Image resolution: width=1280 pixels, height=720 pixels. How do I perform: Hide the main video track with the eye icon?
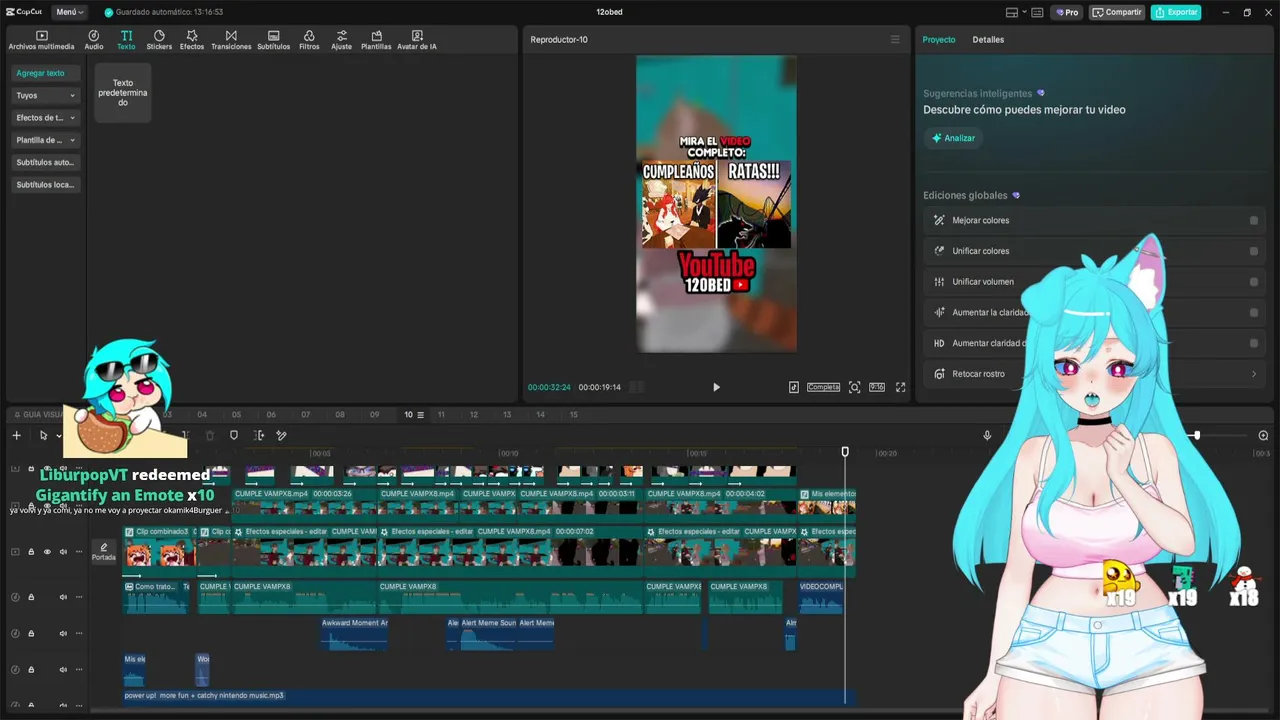[x=47, y=552]
